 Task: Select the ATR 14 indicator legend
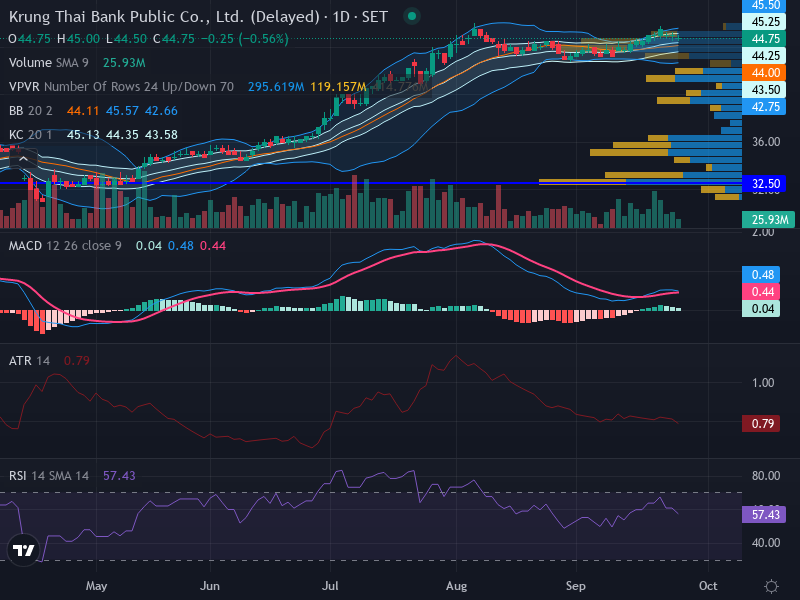pos(29,361)
